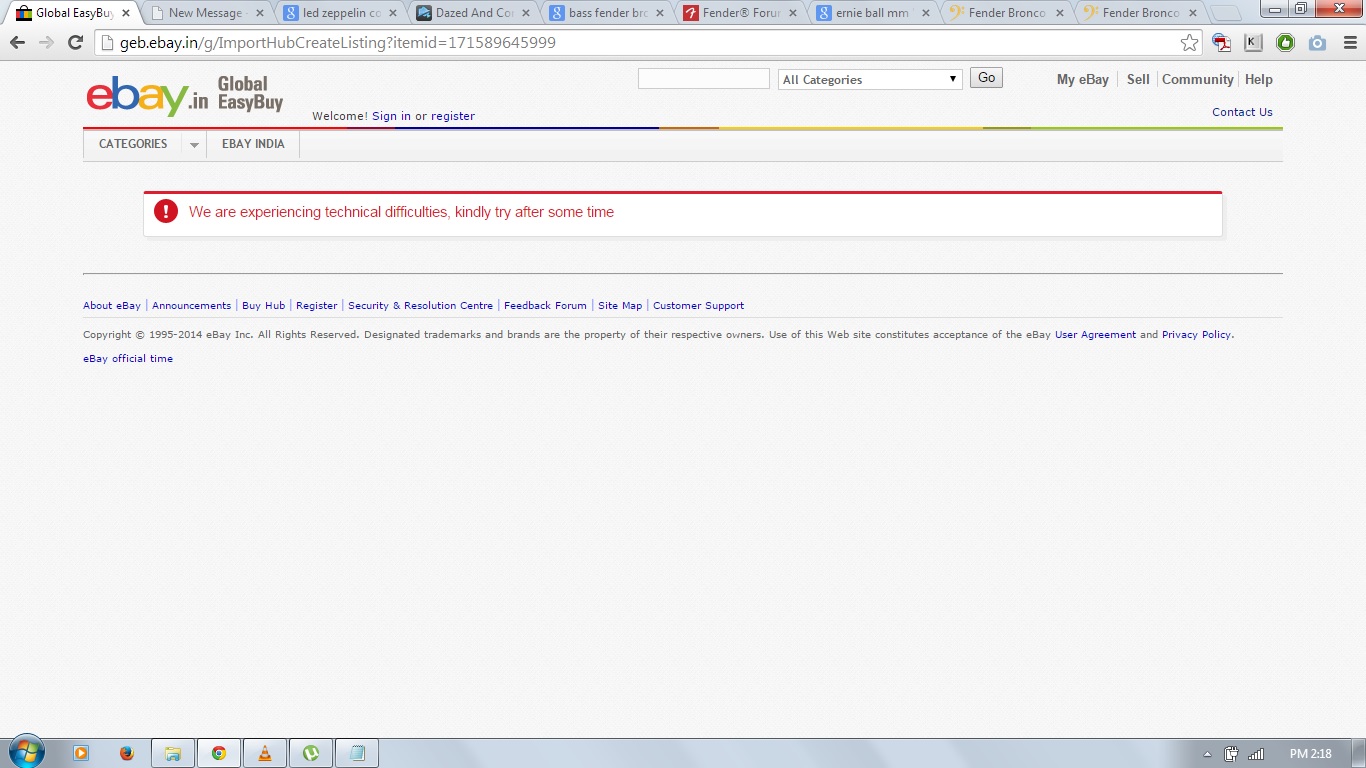Open the Chrome hamburger menu
The width and height of the screenshot is (1366, 768).
tap(1349, 43)
